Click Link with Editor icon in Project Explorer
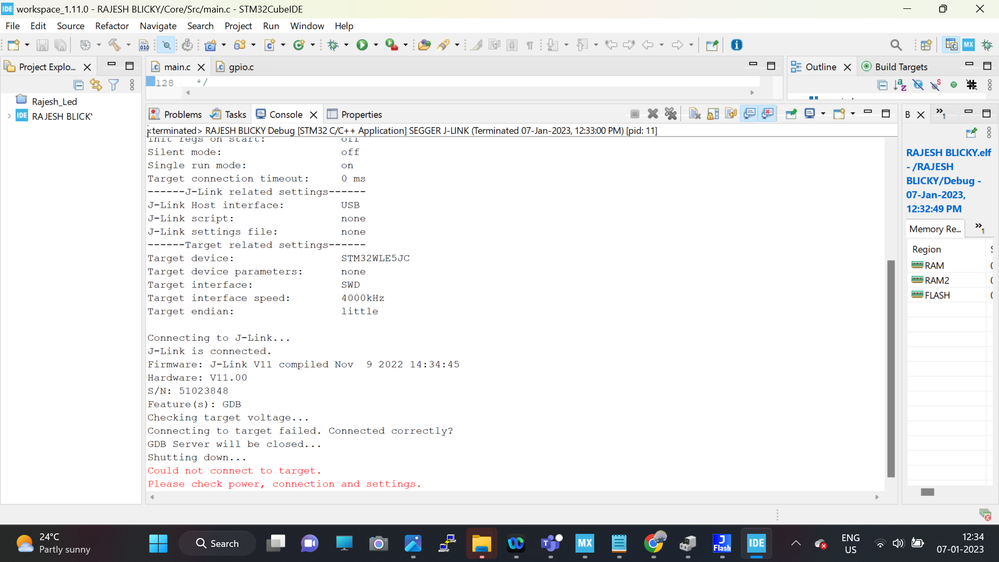The width and height of the screenshot is (999, 562). point(96,85)
